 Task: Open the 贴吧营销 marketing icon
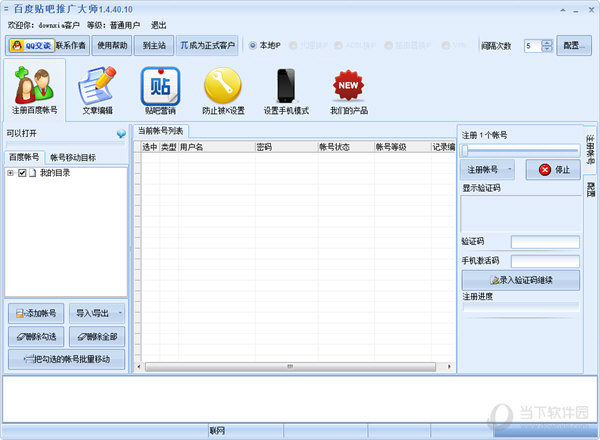tap(160, 90)
